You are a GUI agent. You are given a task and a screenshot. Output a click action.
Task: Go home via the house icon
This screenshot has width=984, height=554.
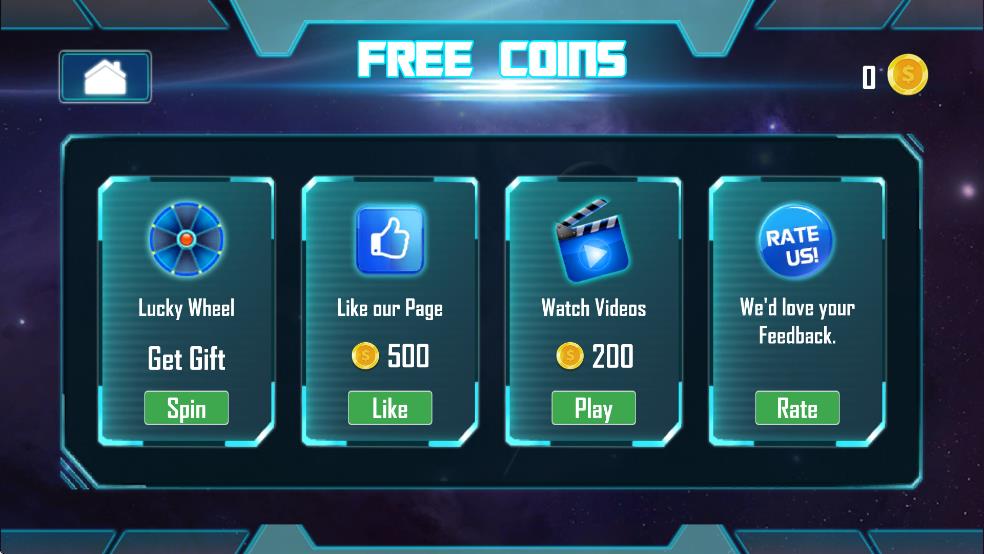coord(105,77)
